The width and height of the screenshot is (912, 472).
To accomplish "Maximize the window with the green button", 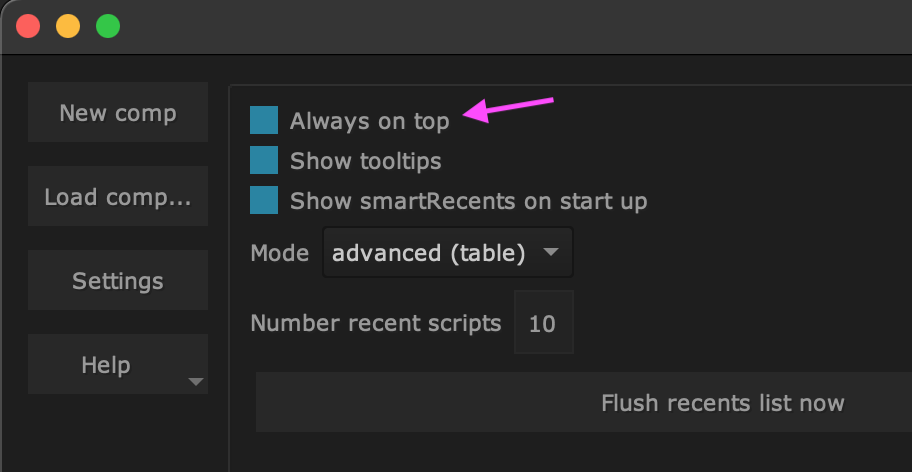I will click(107, 26).
